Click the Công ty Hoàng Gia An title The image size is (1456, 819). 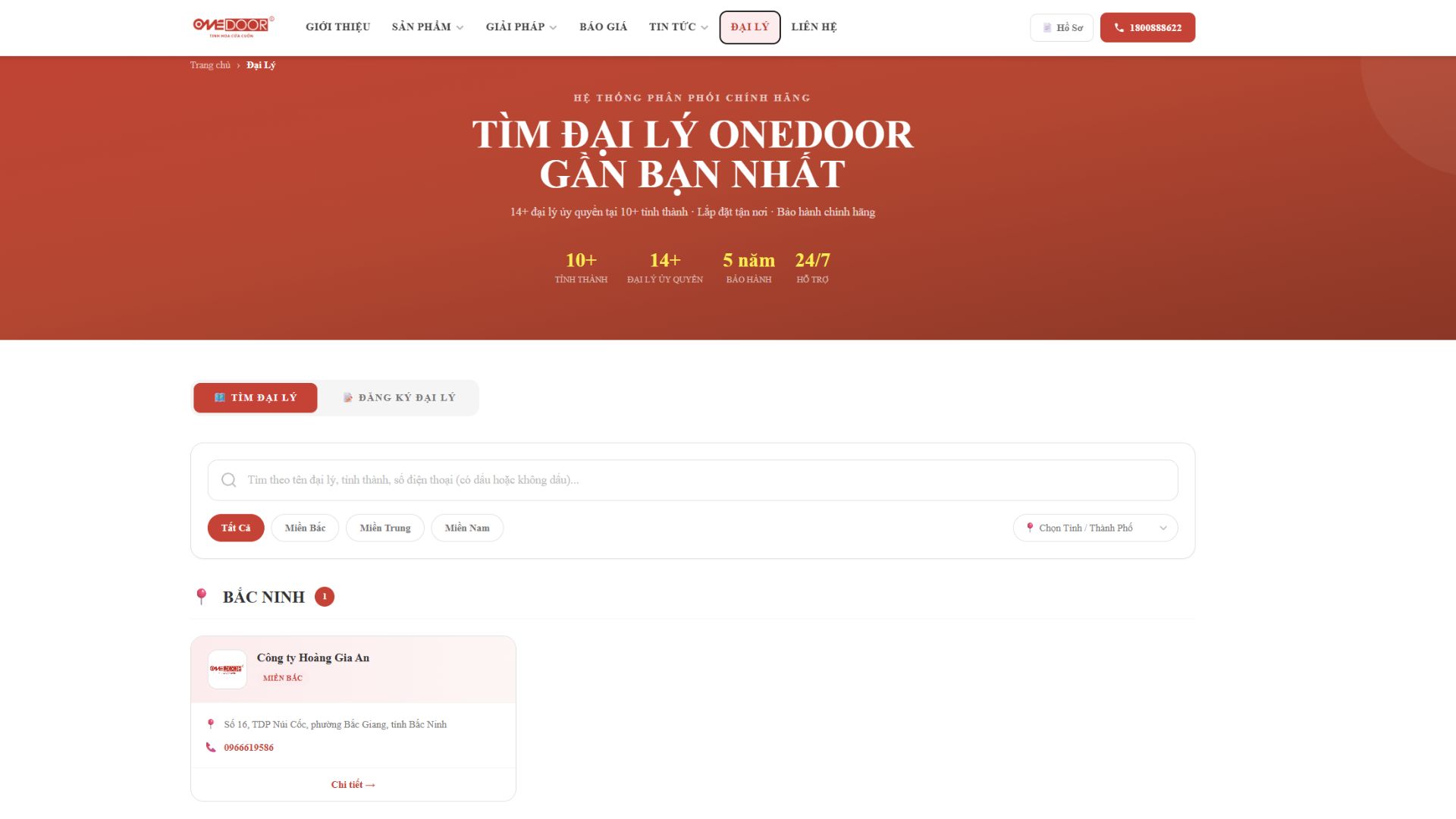[313, 657]
